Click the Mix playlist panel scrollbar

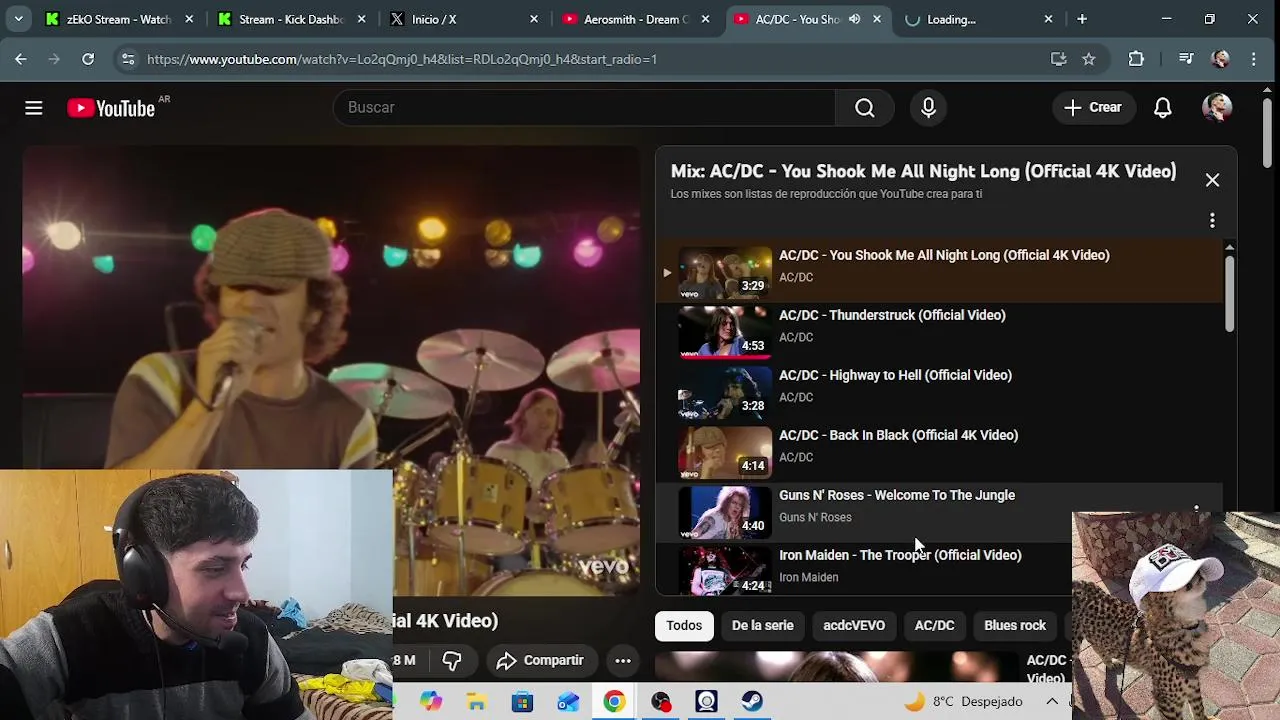point(1229,293)
